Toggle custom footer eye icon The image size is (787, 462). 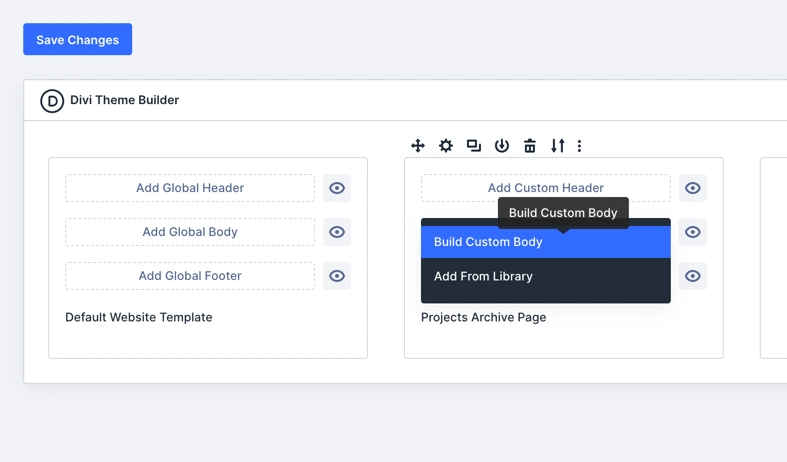[x=693, y=276]
